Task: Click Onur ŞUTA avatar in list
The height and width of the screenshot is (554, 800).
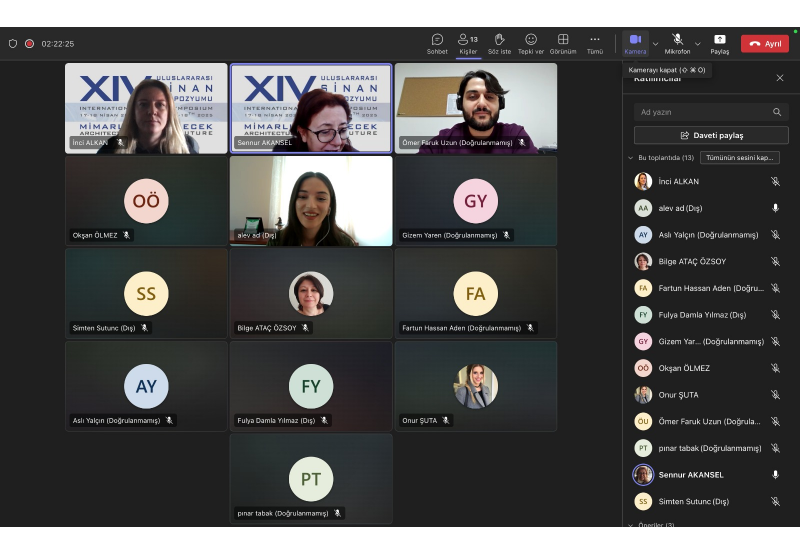Action: tap(643, 395)
